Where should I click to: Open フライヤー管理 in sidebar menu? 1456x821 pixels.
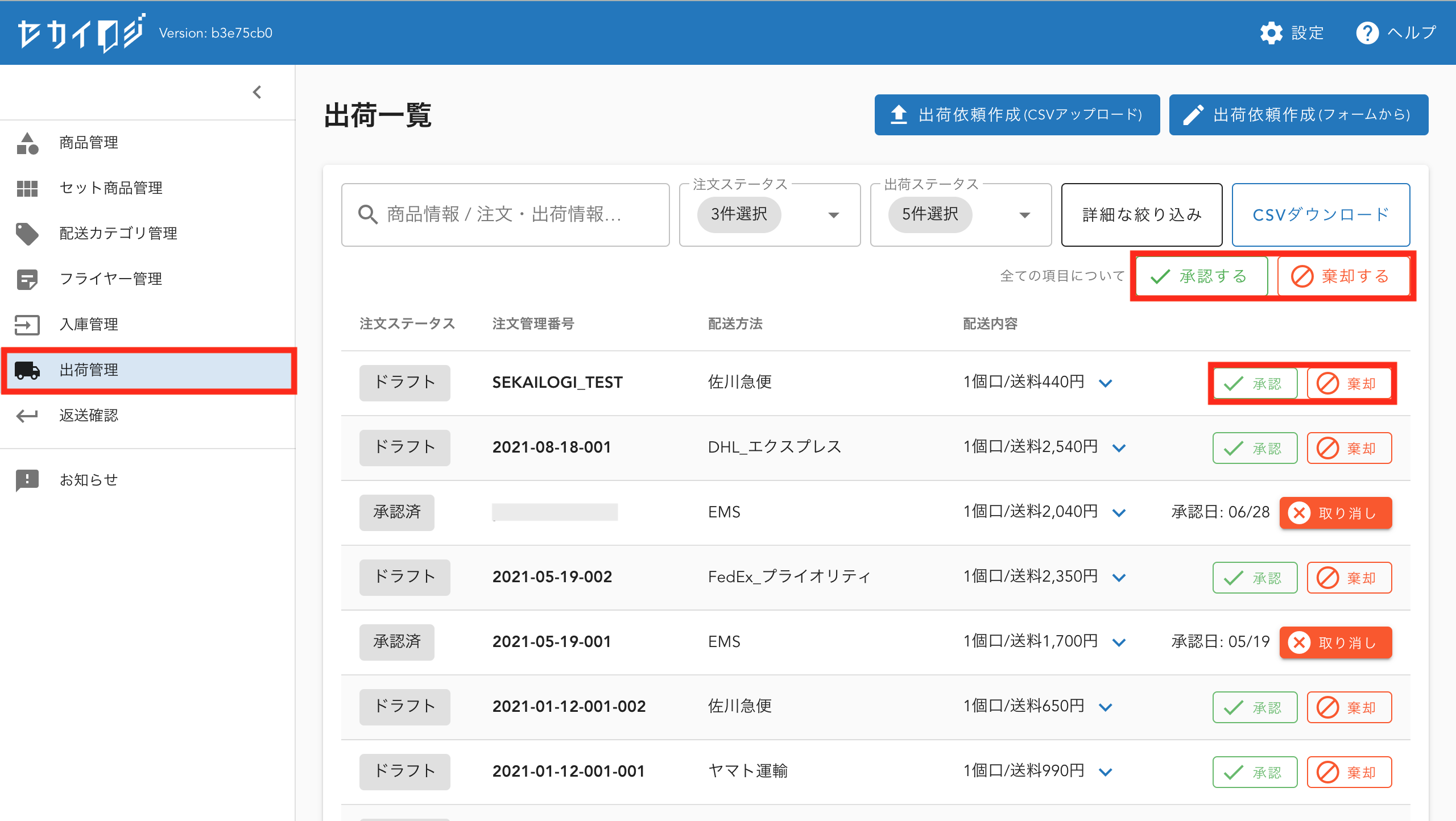tap(111, 279)
